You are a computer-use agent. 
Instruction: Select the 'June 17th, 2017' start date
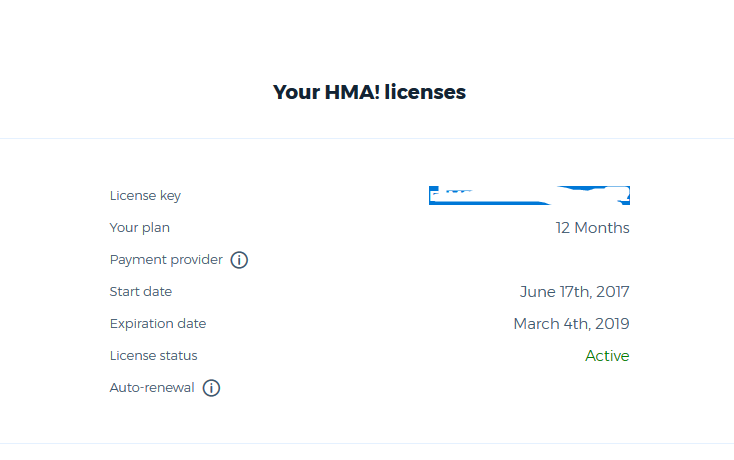click(x=574, y=292)
